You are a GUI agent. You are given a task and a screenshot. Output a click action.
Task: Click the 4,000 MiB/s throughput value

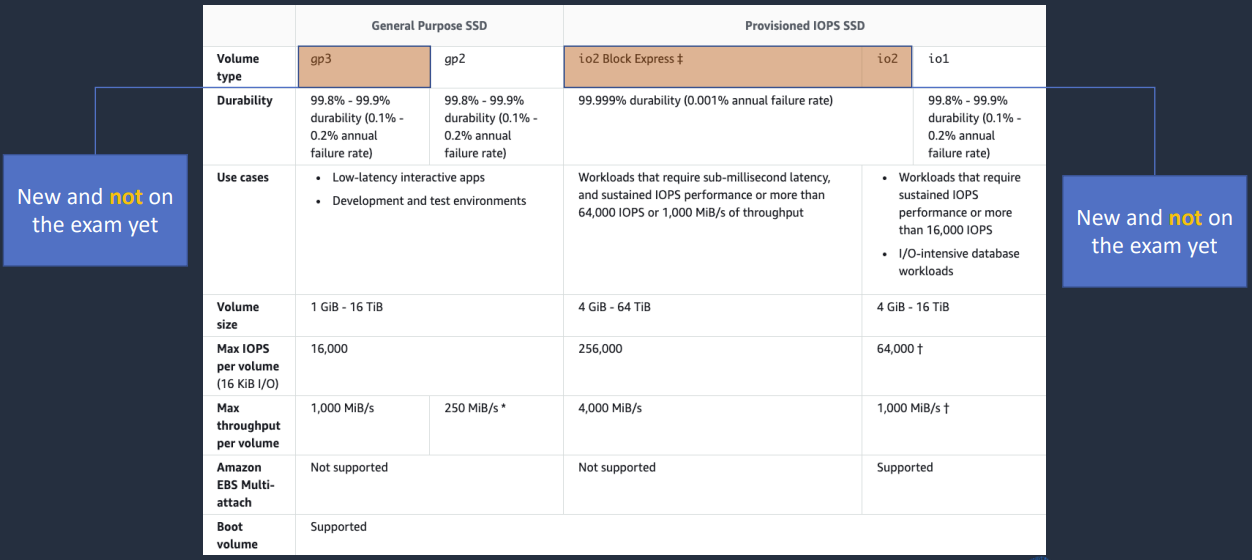[610, 408]
